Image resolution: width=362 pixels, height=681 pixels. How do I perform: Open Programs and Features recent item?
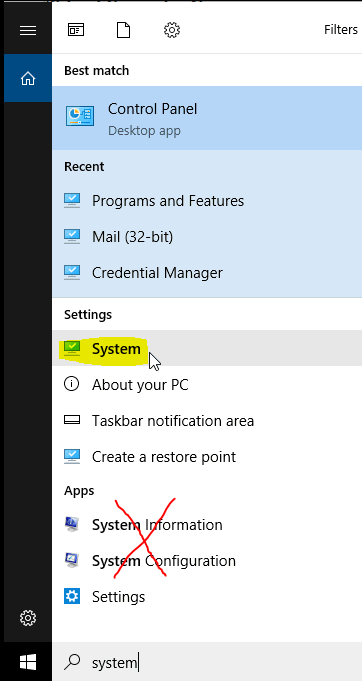pyautogui.click(x=207, y=201)
